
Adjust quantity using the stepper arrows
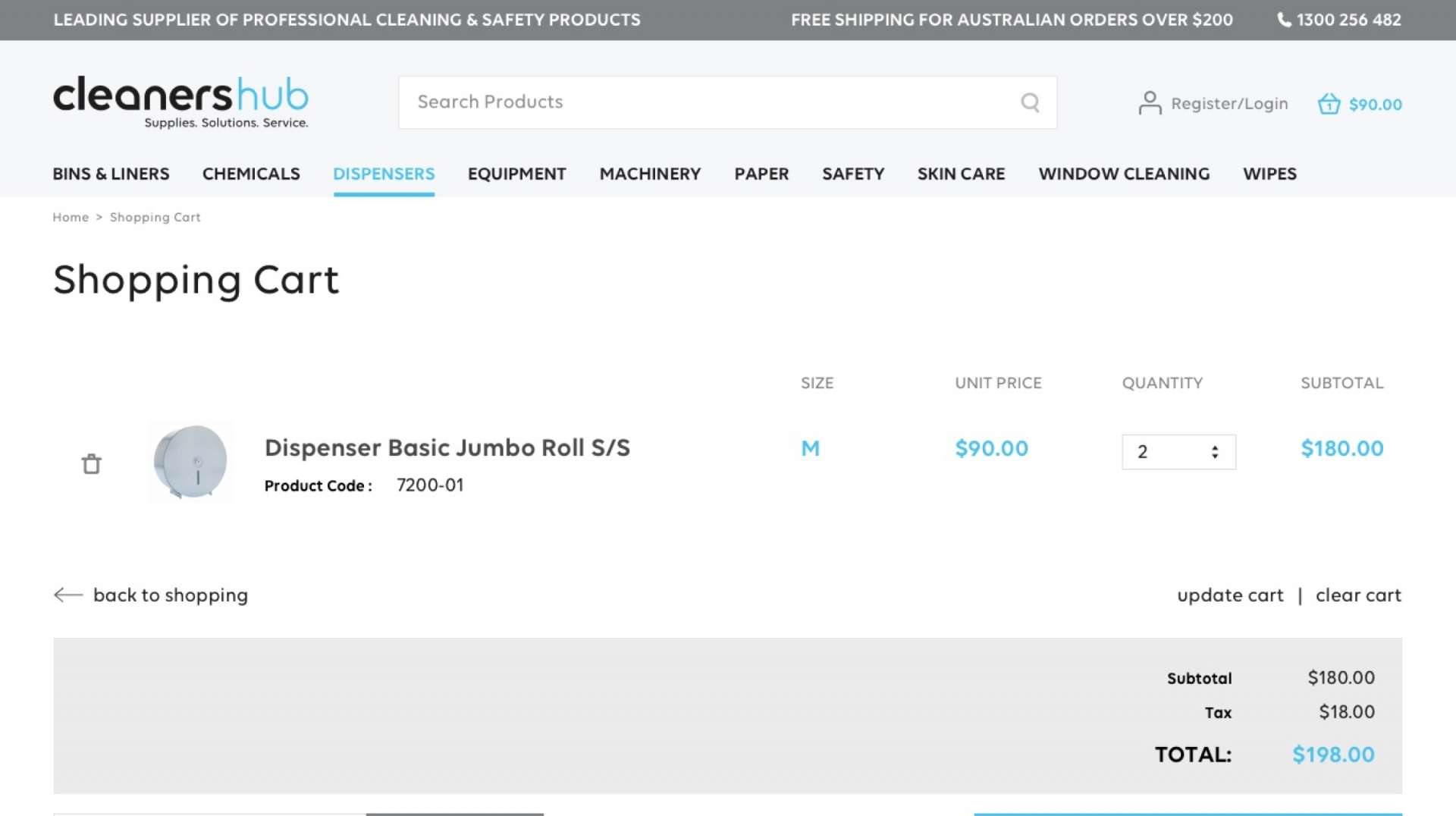point(1215,452)
